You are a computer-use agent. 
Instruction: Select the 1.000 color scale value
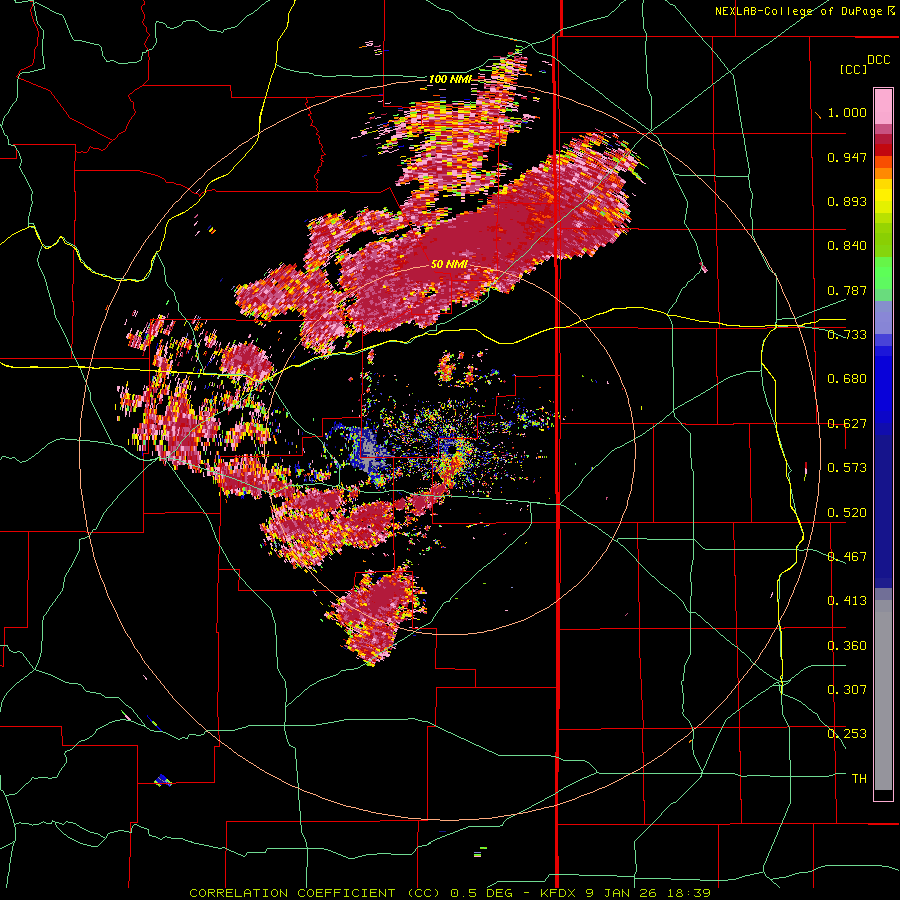click(x=847, y=112)
